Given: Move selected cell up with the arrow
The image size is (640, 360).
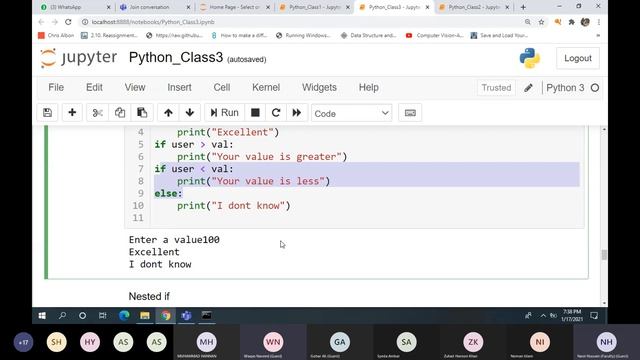Looking at the screenshot, I should click(168, 113).
